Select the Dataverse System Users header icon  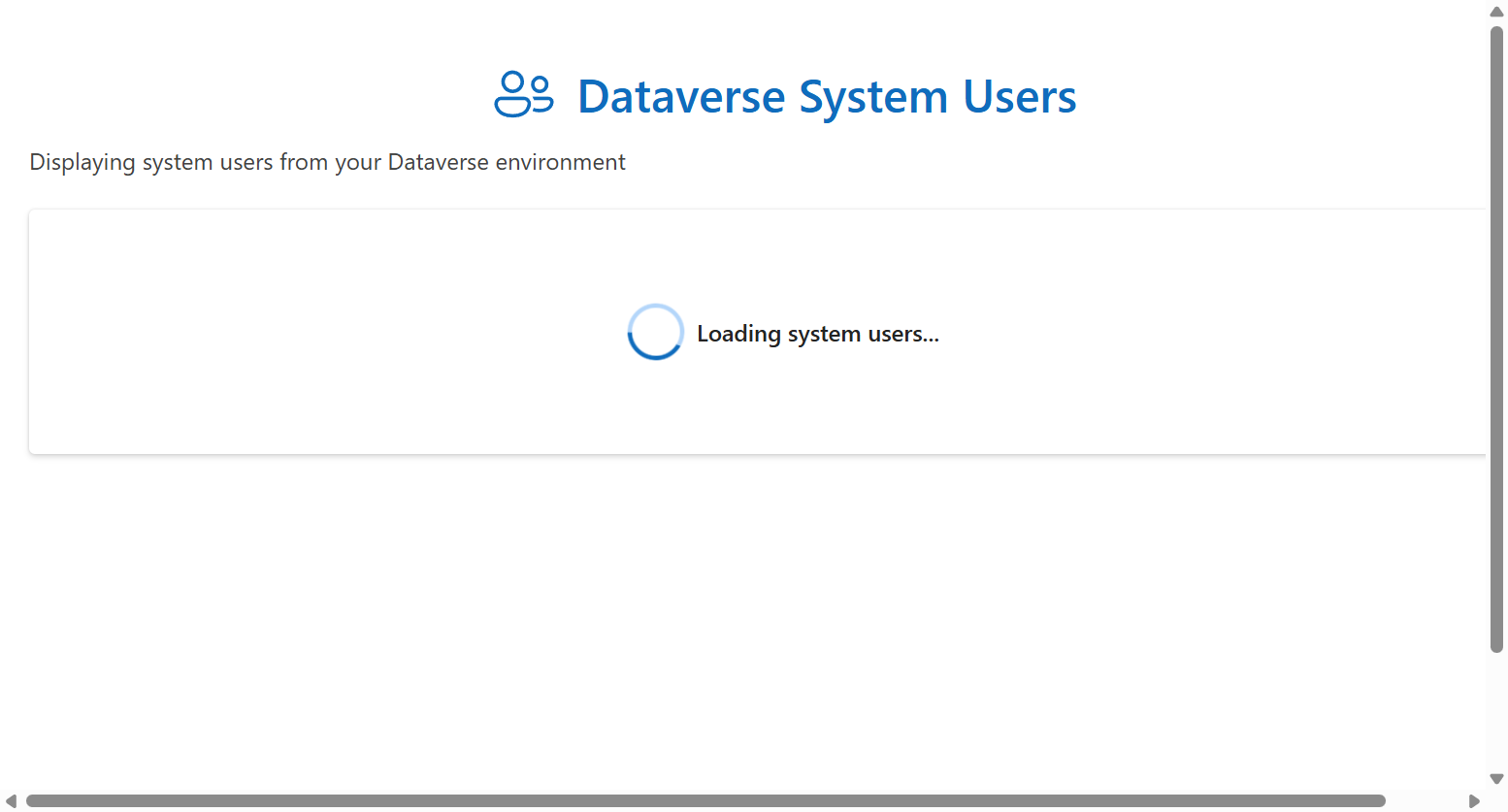[x=524, y=94]
